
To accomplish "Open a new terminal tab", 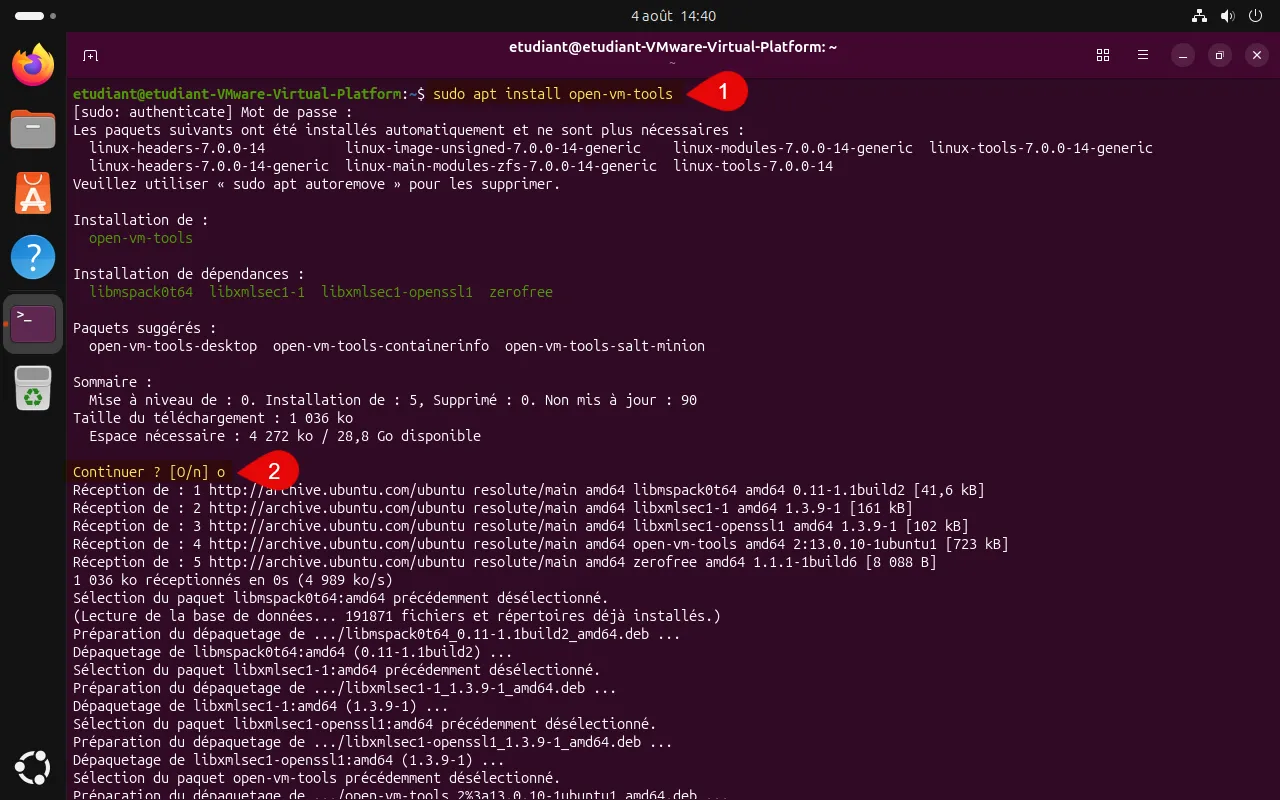I will (90, 55).
